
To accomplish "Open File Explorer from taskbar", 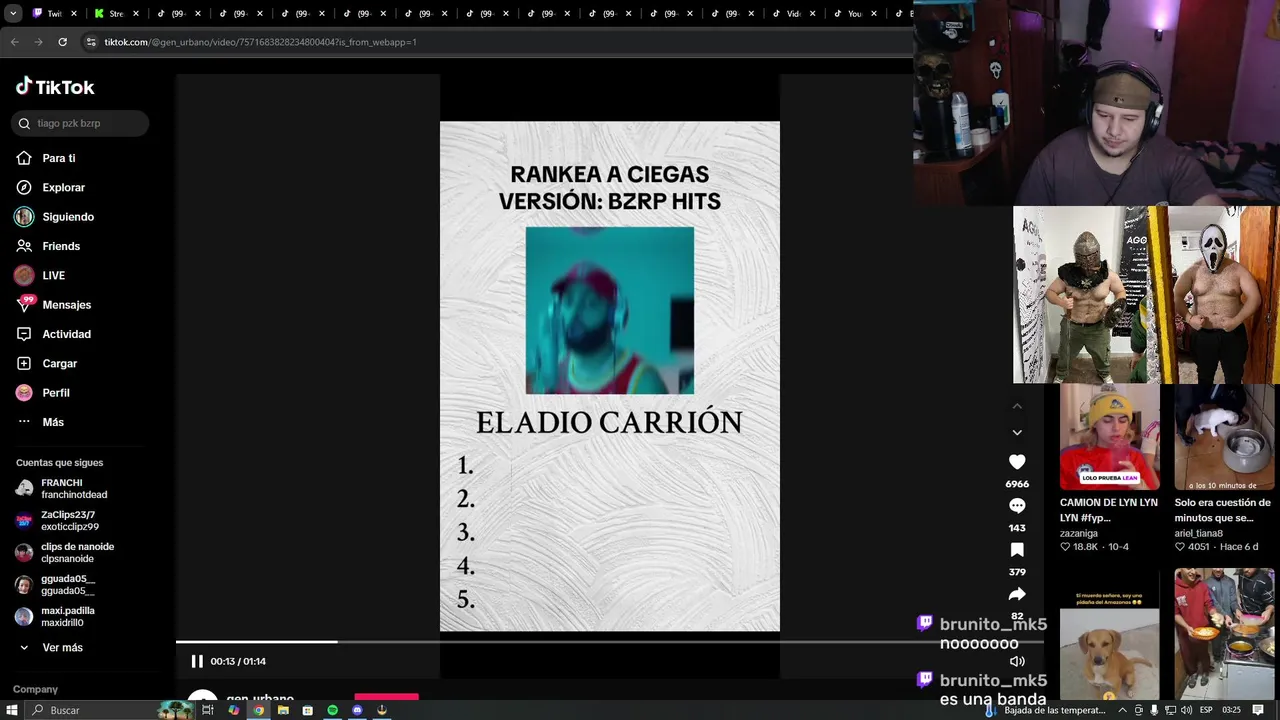I will pos(283,710).
